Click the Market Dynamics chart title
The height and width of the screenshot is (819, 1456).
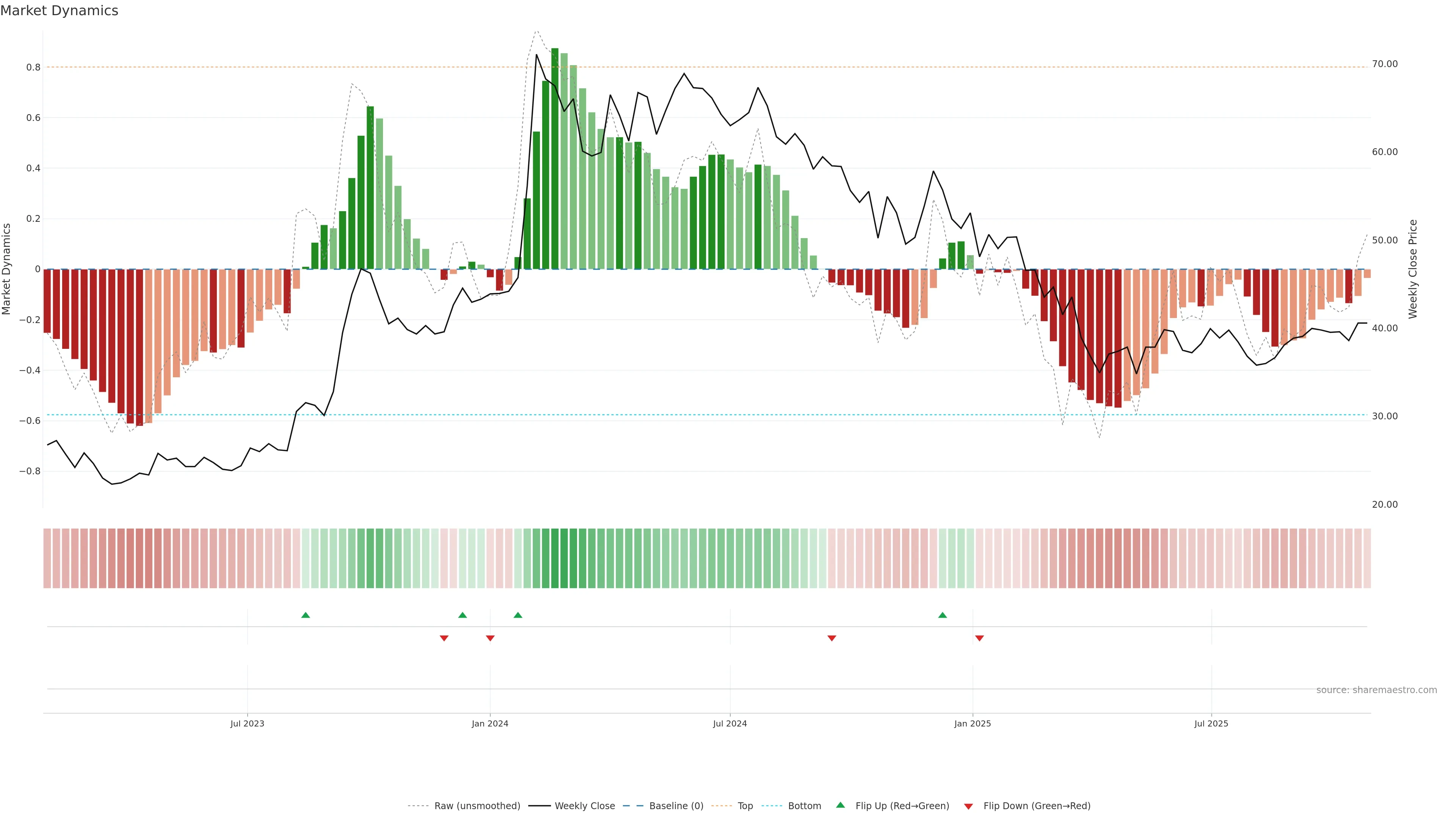(60, 11)
